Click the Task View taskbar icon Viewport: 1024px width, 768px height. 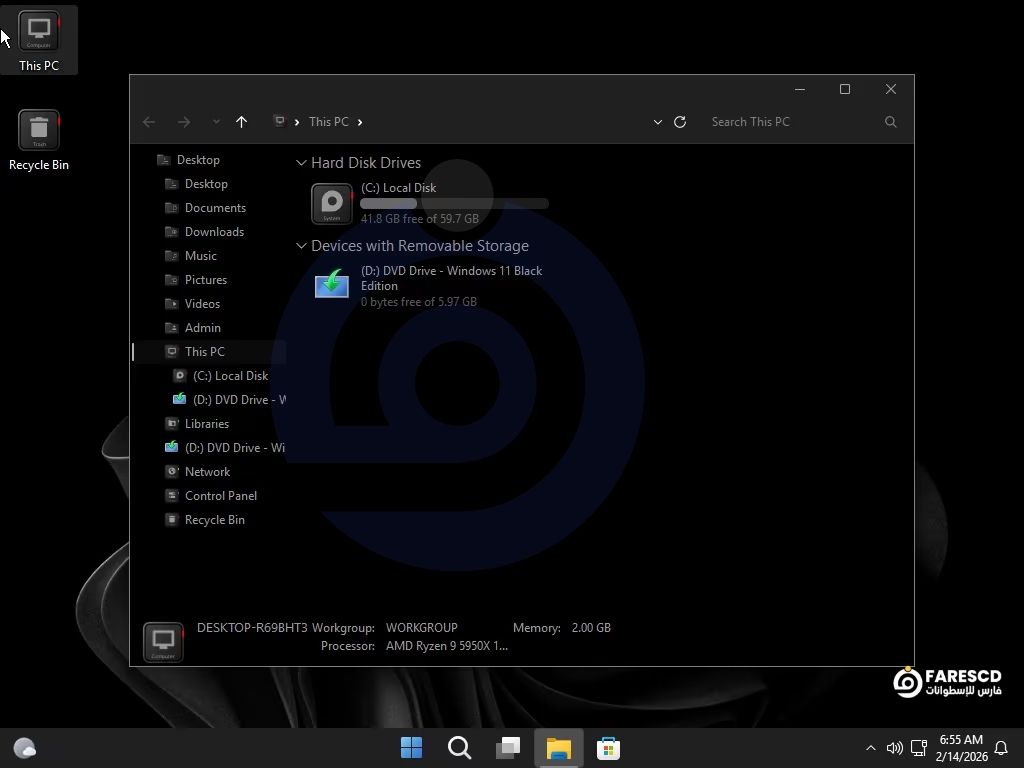pyautogui.click(x=509, y=748)
